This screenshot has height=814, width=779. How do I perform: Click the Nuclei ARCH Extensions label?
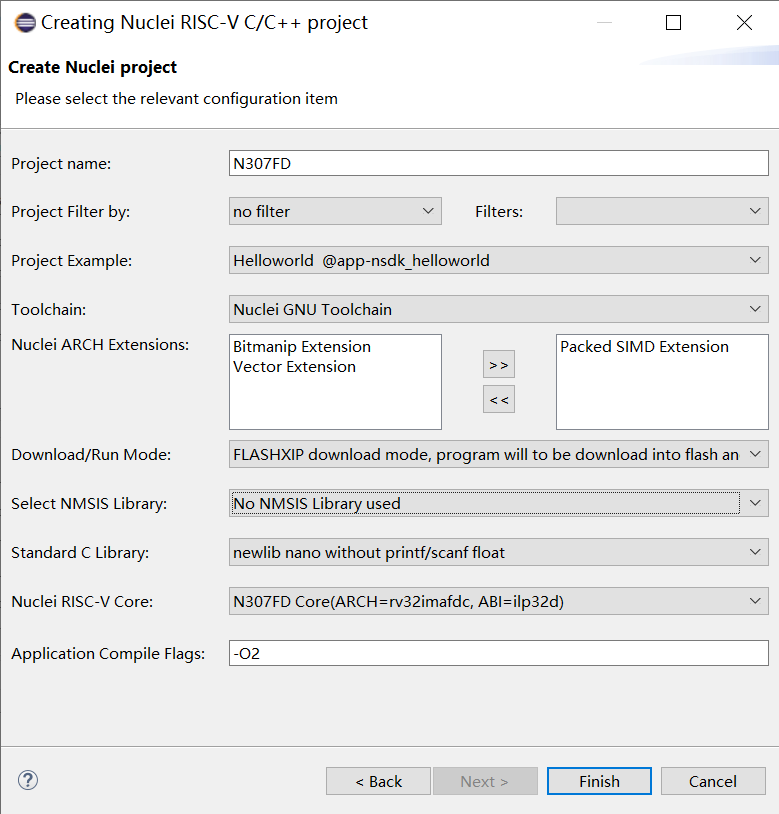coord(100,344)
